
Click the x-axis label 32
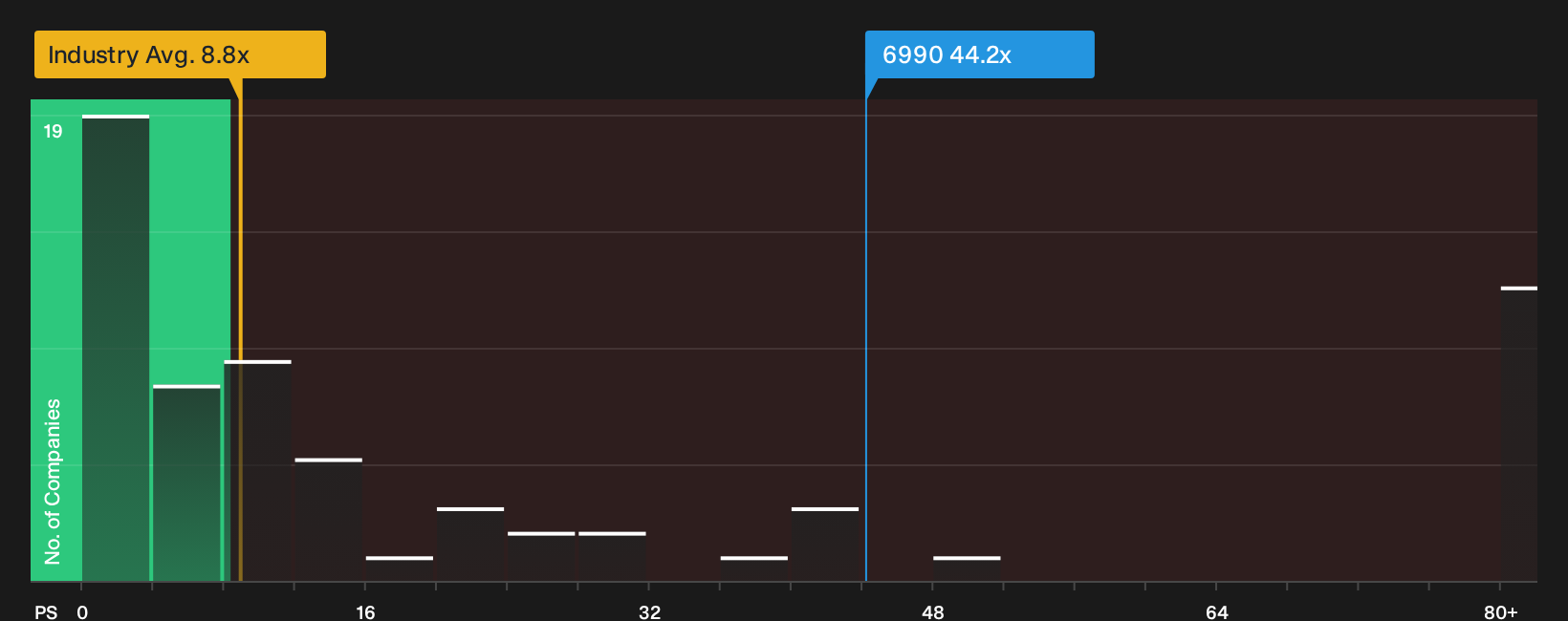(649, 611)
